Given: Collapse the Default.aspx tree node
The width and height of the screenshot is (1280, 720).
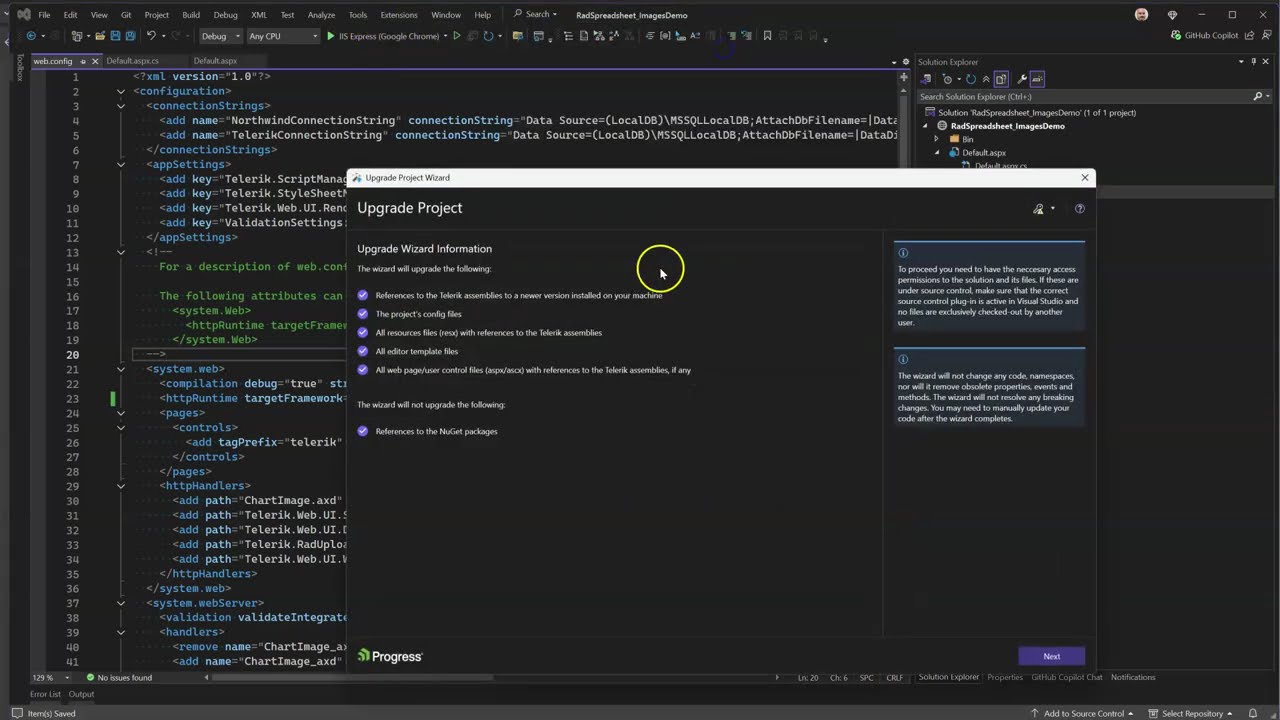Looking at the screenshot, I should point(937,153).
